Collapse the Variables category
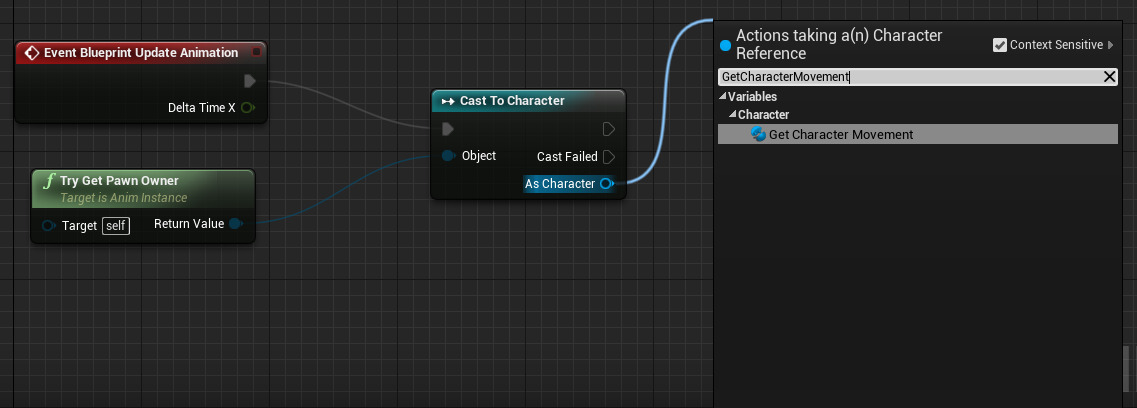 point(723,96)
